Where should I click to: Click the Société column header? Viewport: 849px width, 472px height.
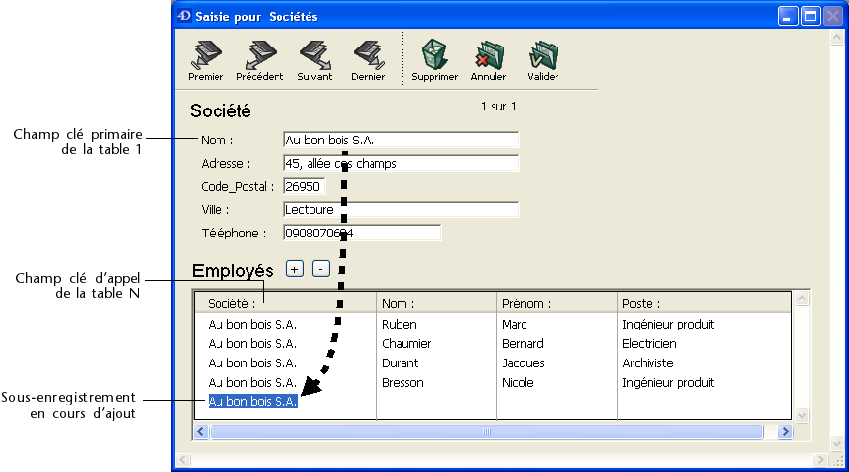(x=285, y=303)
